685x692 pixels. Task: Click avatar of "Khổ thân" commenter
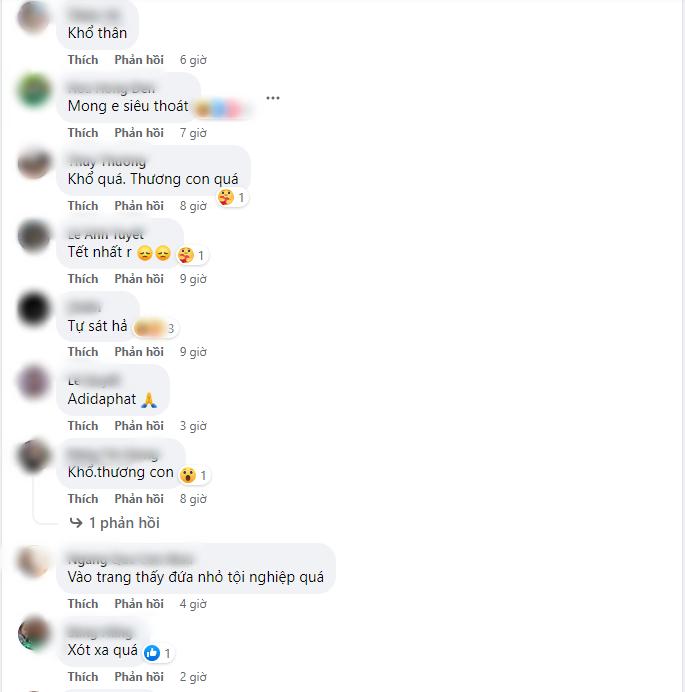tap(33, 17)
